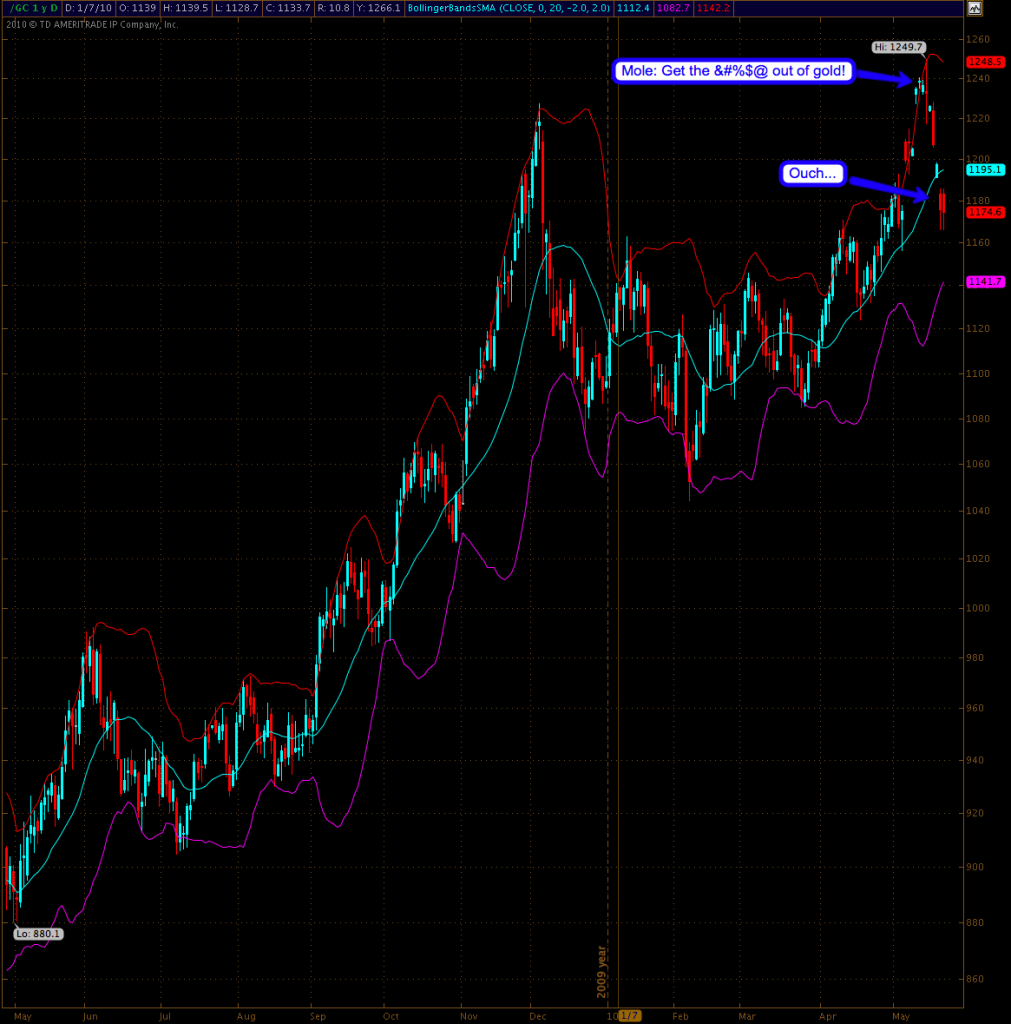This screenshot has width=1011, height=1024.
Task: Select the 'Mole: Get the &#%$@ out of gold!' annotation
Action: 732,72
